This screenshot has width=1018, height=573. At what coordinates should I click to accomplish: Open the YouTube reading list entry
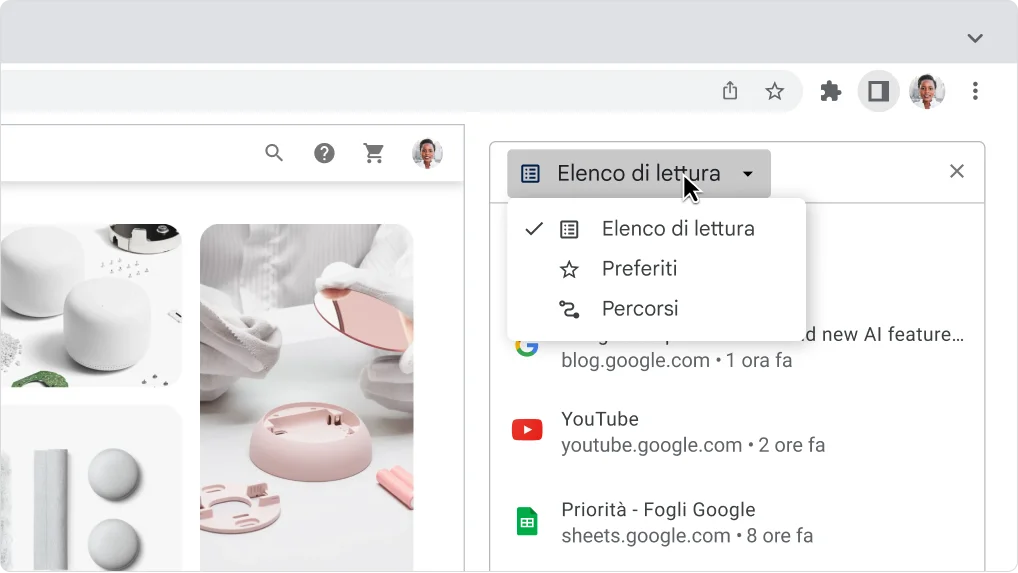[x=738, y=432]
